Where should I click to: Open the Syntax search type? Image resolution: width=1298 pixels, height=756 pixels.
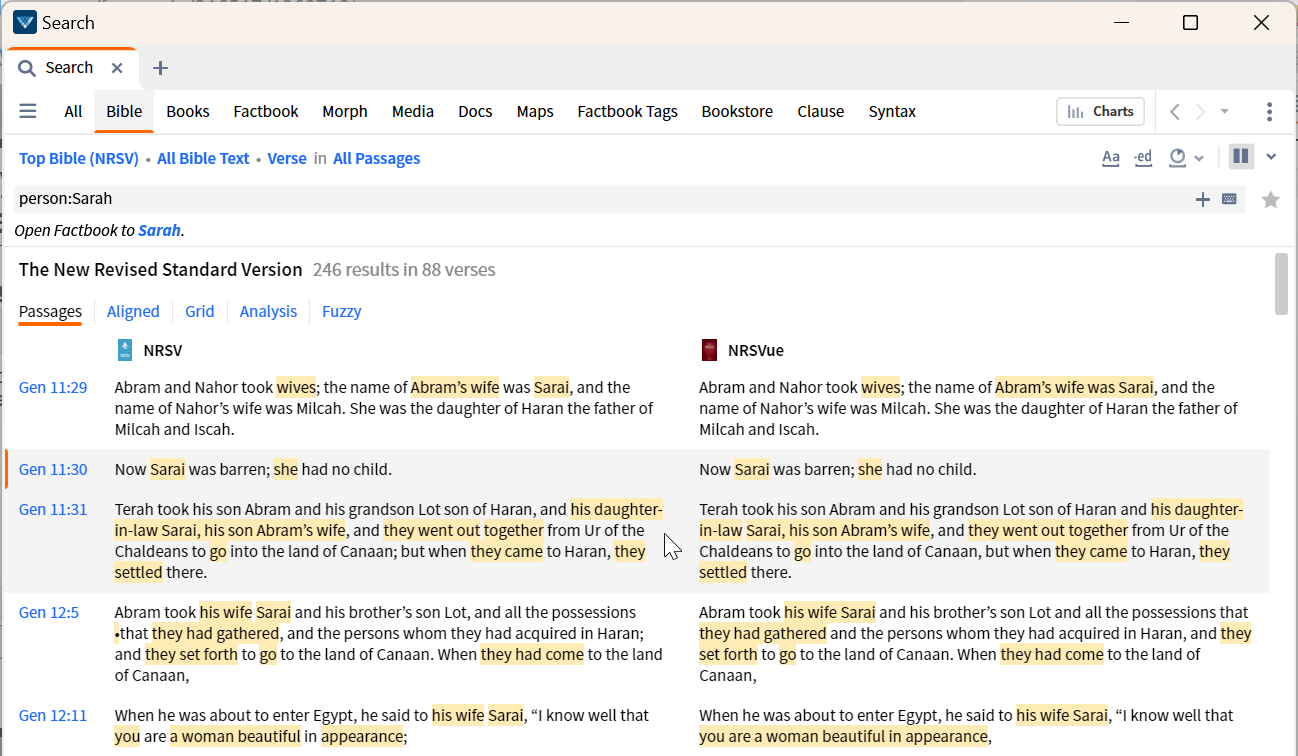click(x=892, y=111)
